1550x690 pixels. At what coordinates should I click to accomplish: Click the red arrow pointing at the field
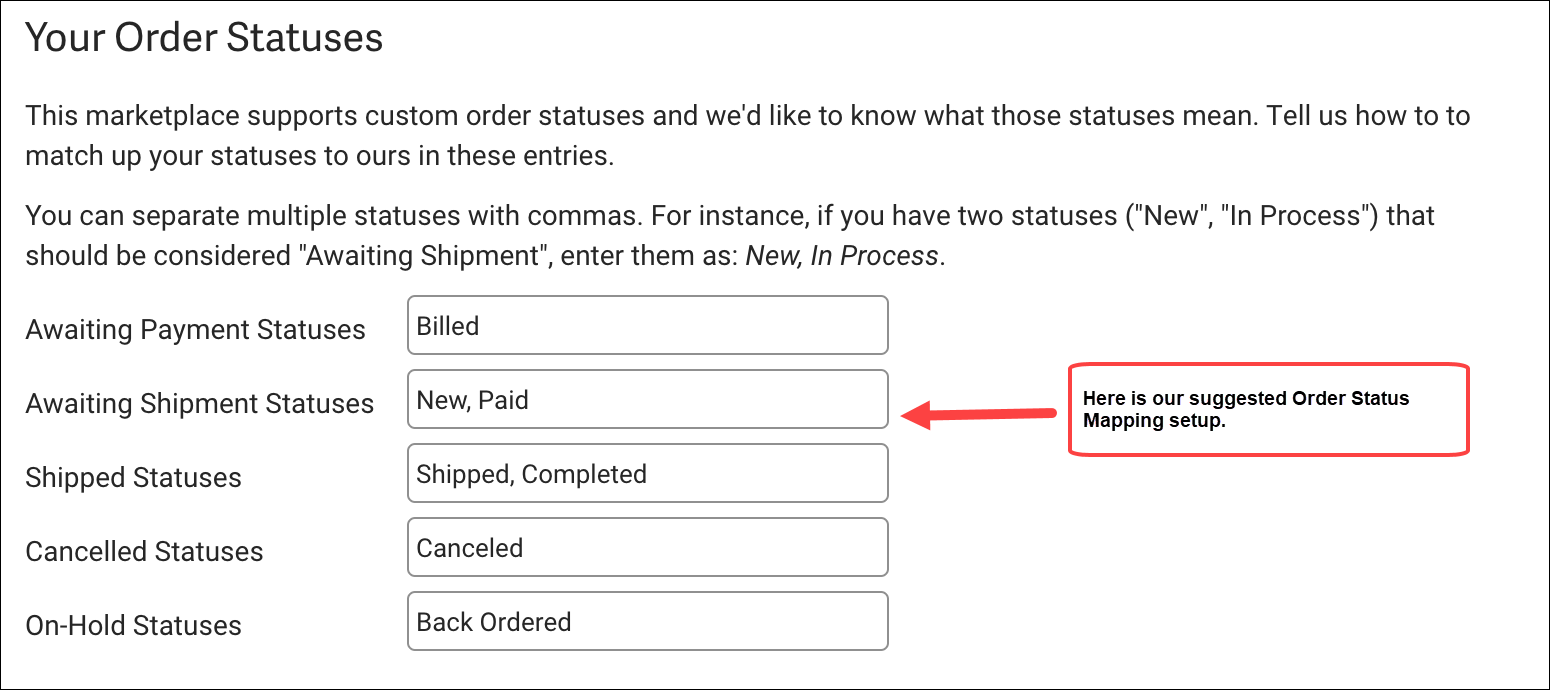pos(979,413)
